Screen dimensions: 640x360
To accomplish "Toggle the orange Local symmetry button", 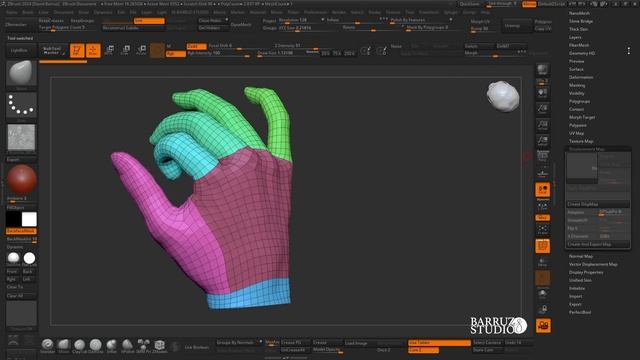I will 542,189.
